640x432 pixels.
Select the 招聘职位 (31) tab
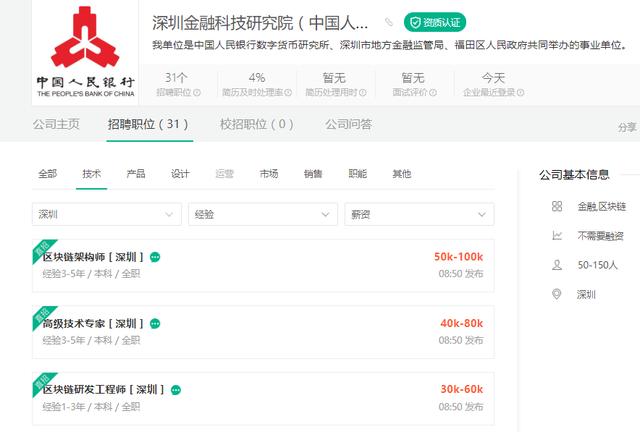148,124
